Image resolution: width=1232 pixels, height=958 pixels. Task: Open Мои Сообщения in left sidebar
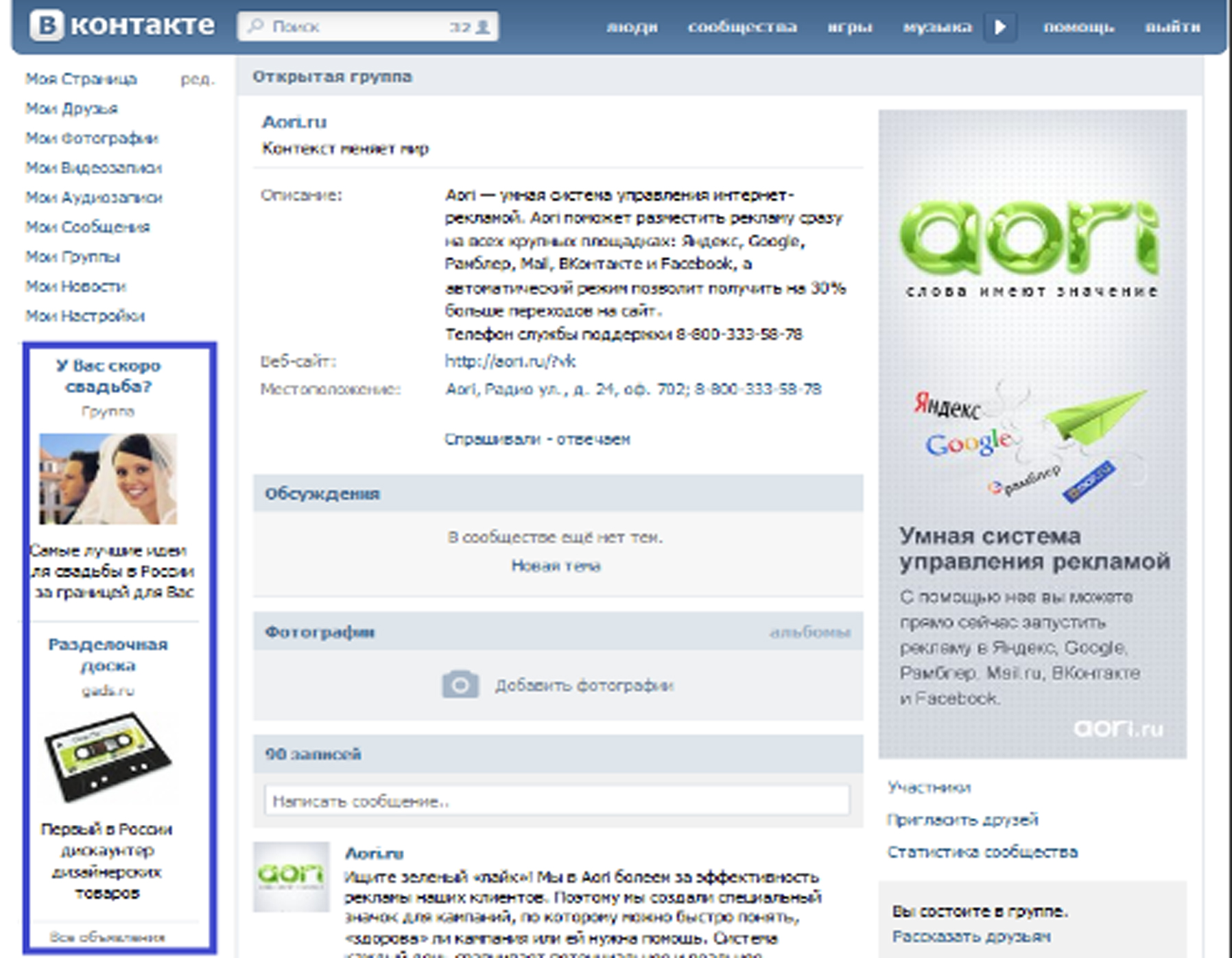coord(88,227)
